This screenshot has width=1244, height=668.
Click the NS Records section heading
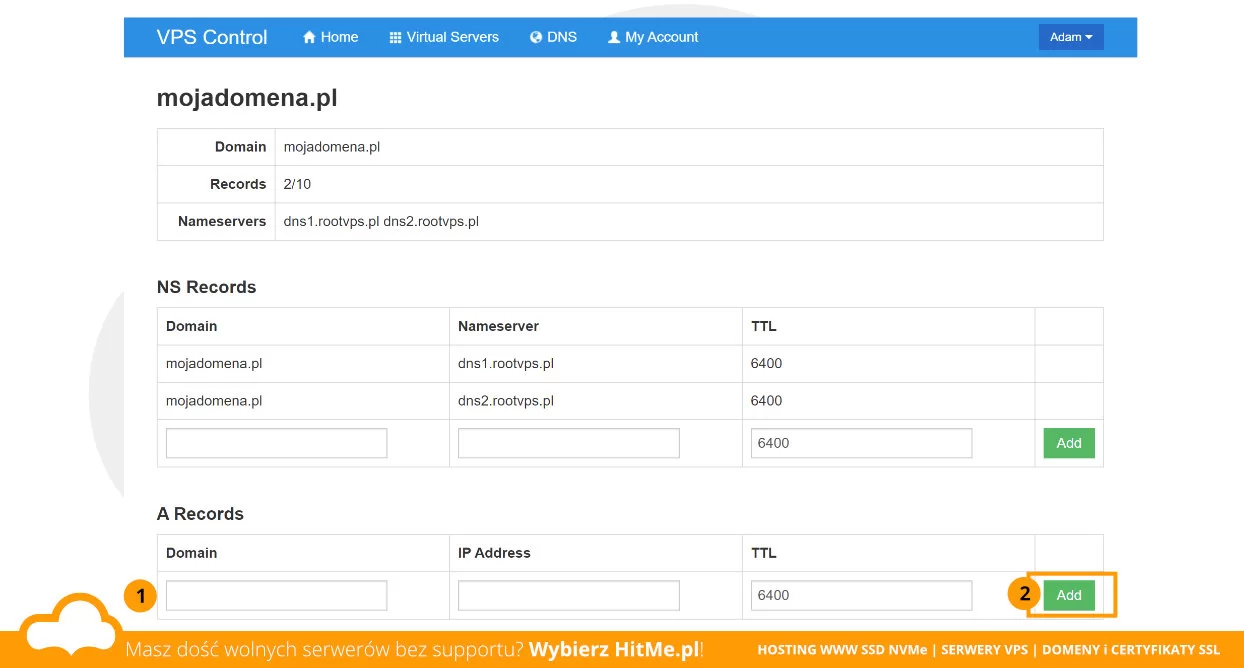[x=207, y=287]
